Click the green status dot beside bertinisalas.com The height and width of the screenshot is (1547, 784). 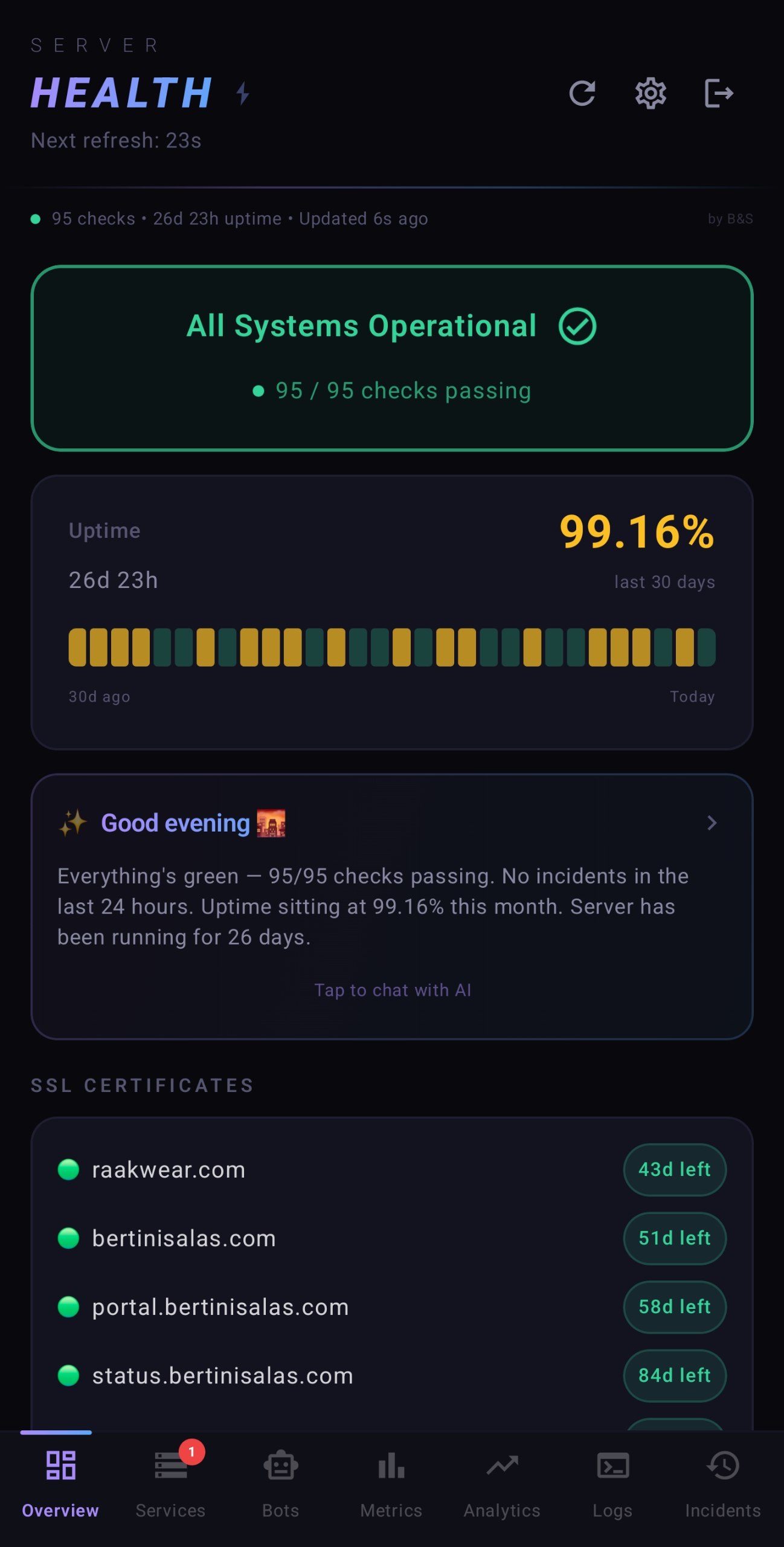68,1238
